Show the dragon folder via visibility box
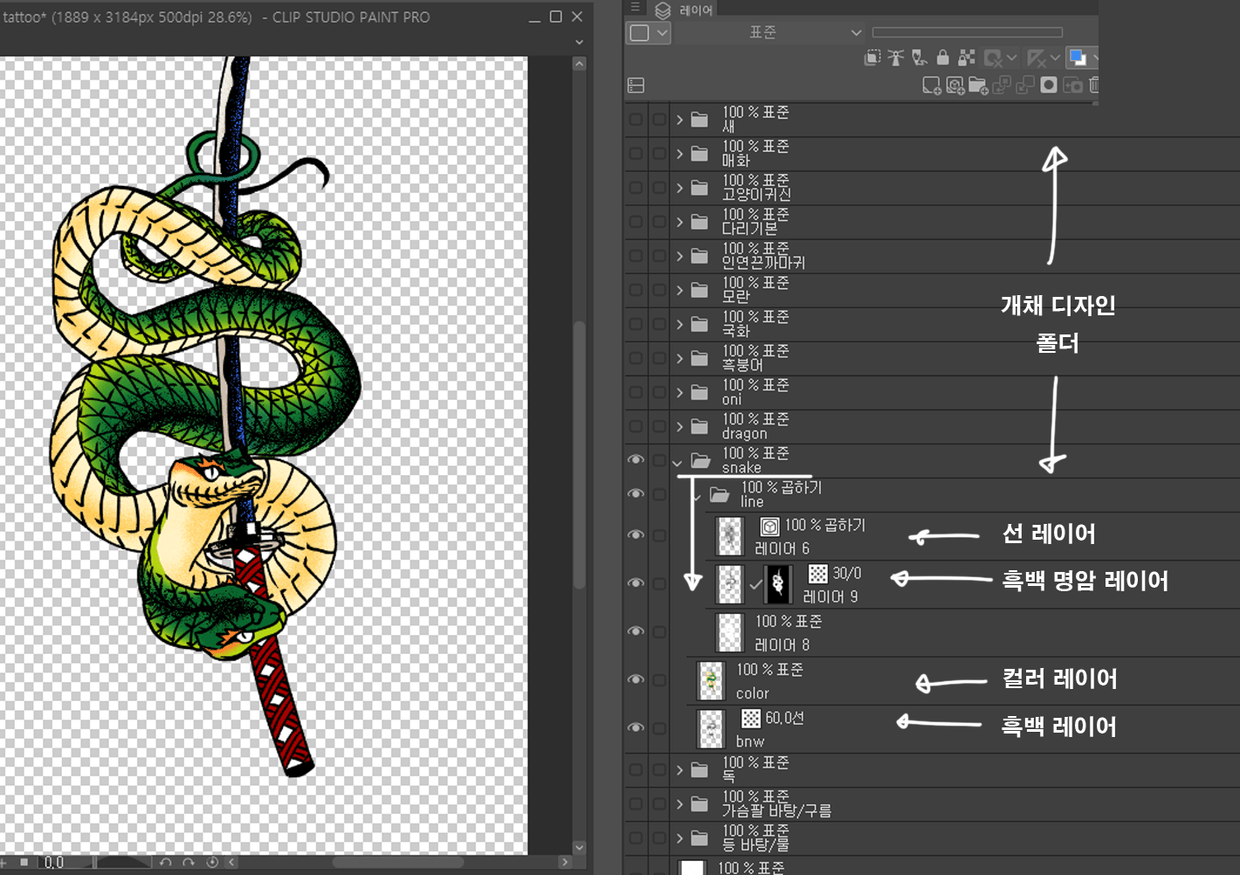 (x=635, y=427)
